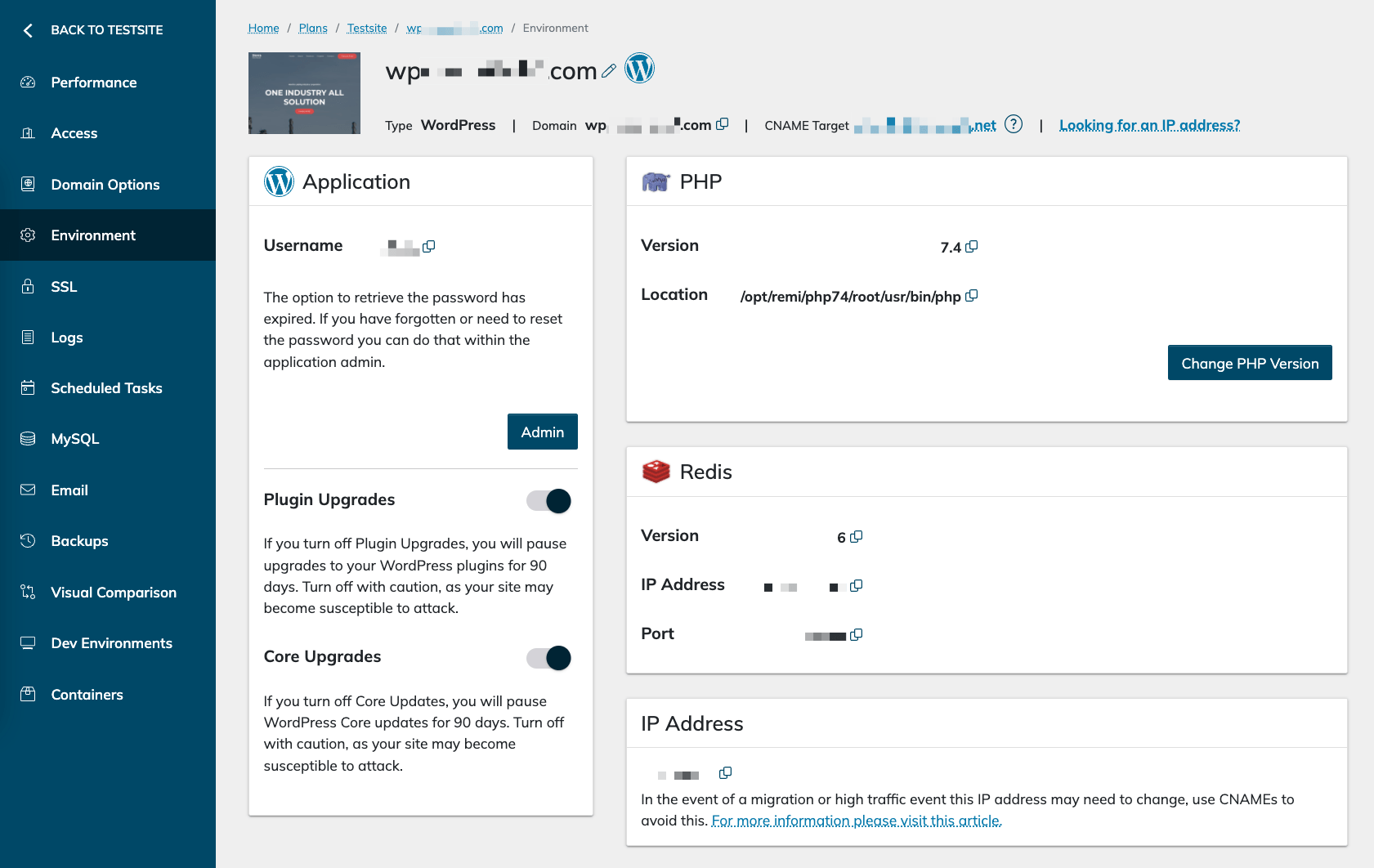Click the Admin button

(543, 432)
